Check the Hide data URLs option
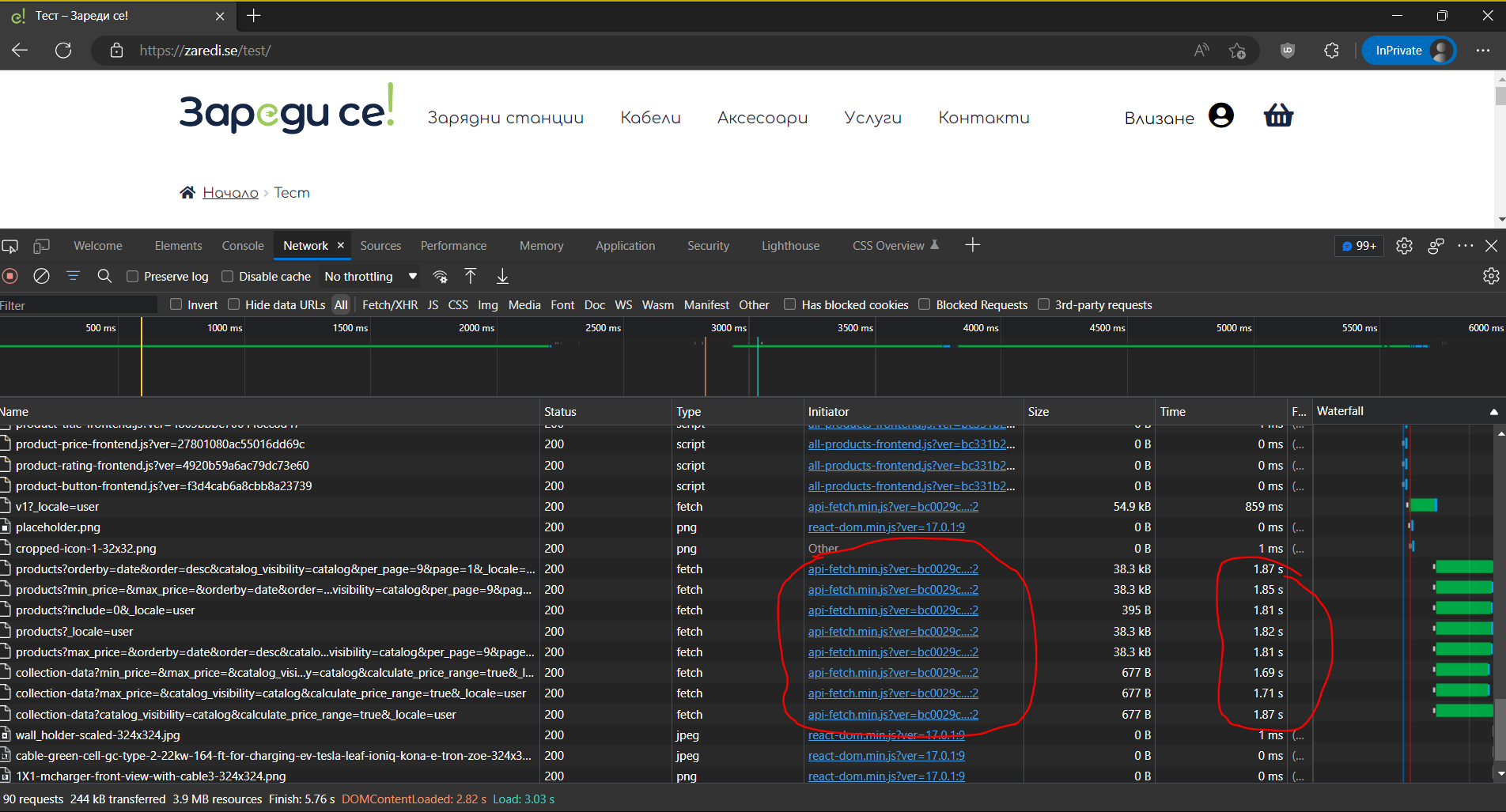This screenshot has height=812, width=1506. pyautogui.click(x=233, y=304)
